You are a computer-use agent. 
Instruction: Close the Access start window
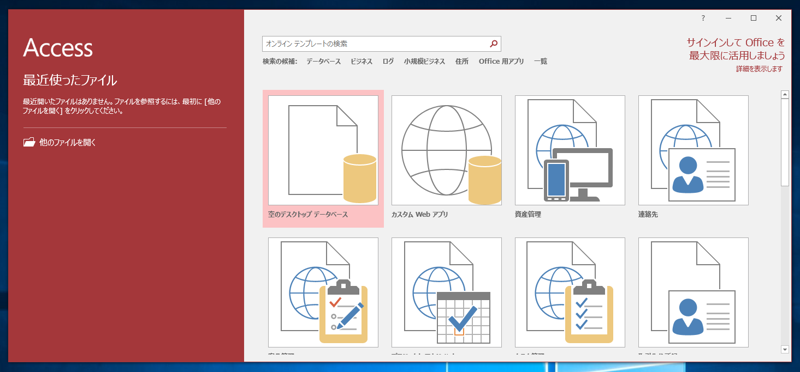(x=779, y=18)
